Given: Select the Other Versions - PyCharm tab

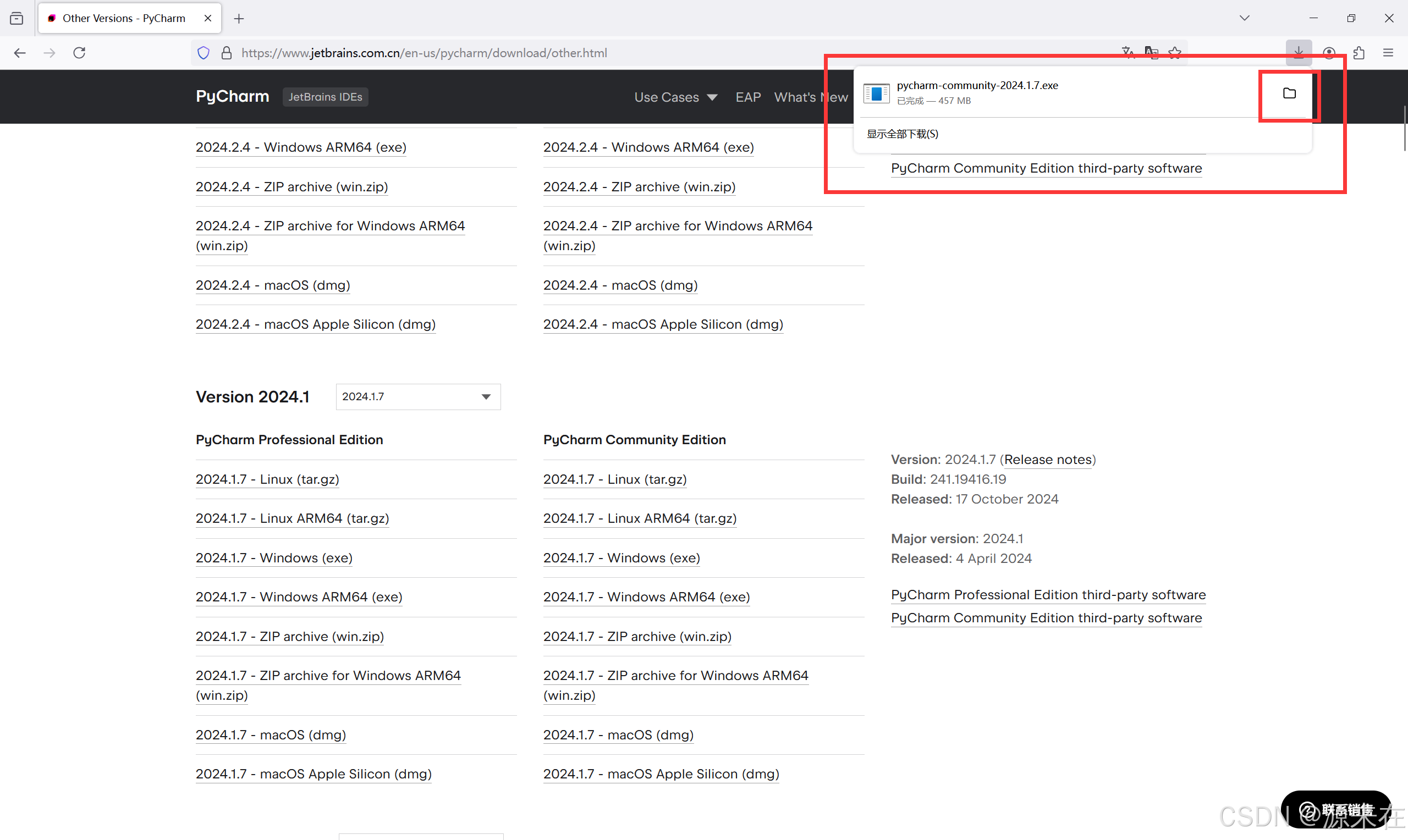Looking at the screenshot, I should point(130,18).
